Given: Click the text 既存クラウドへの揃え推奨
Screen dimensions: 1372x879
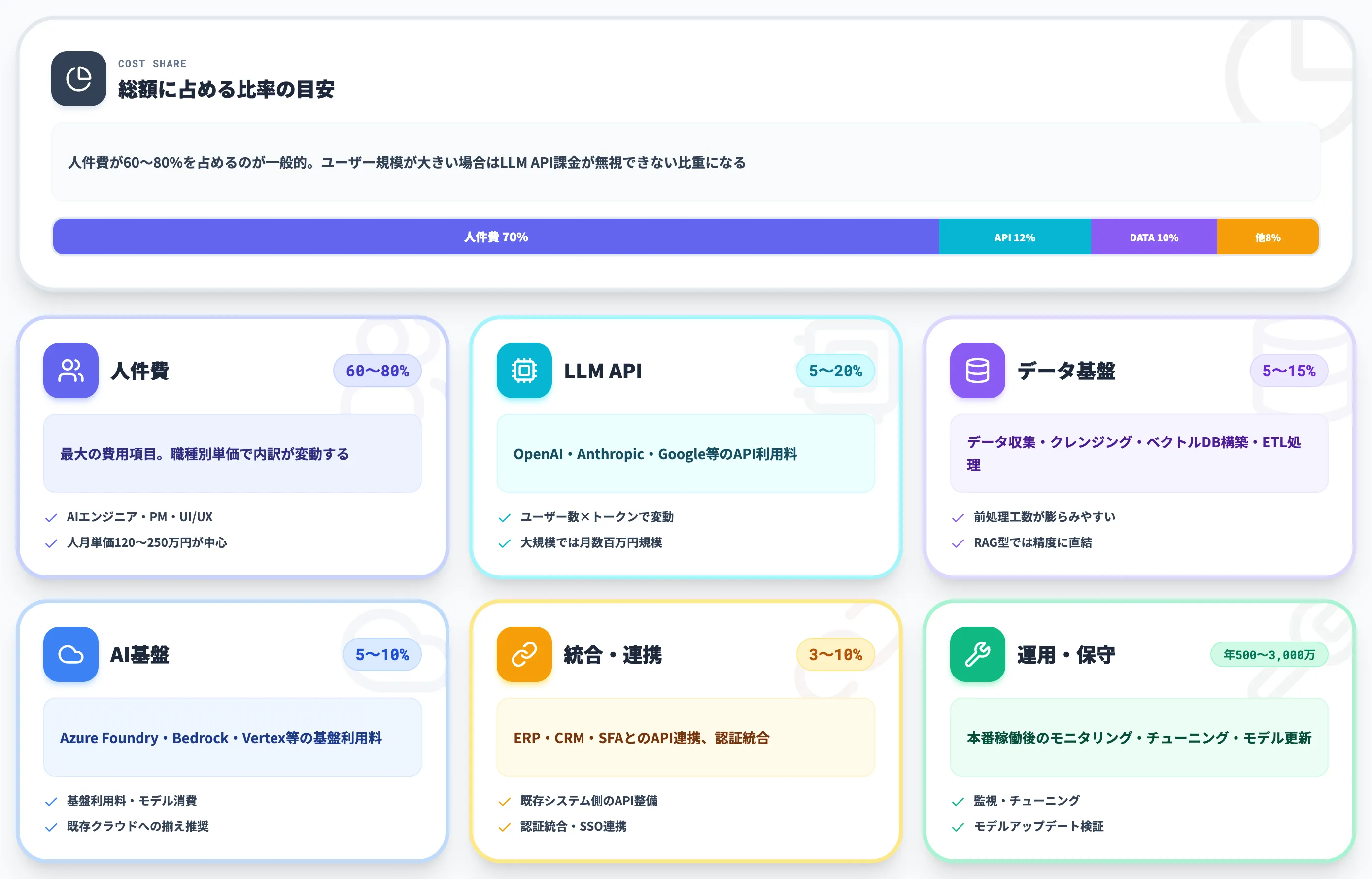Looking at the screenshot, I should click(137, 826).
